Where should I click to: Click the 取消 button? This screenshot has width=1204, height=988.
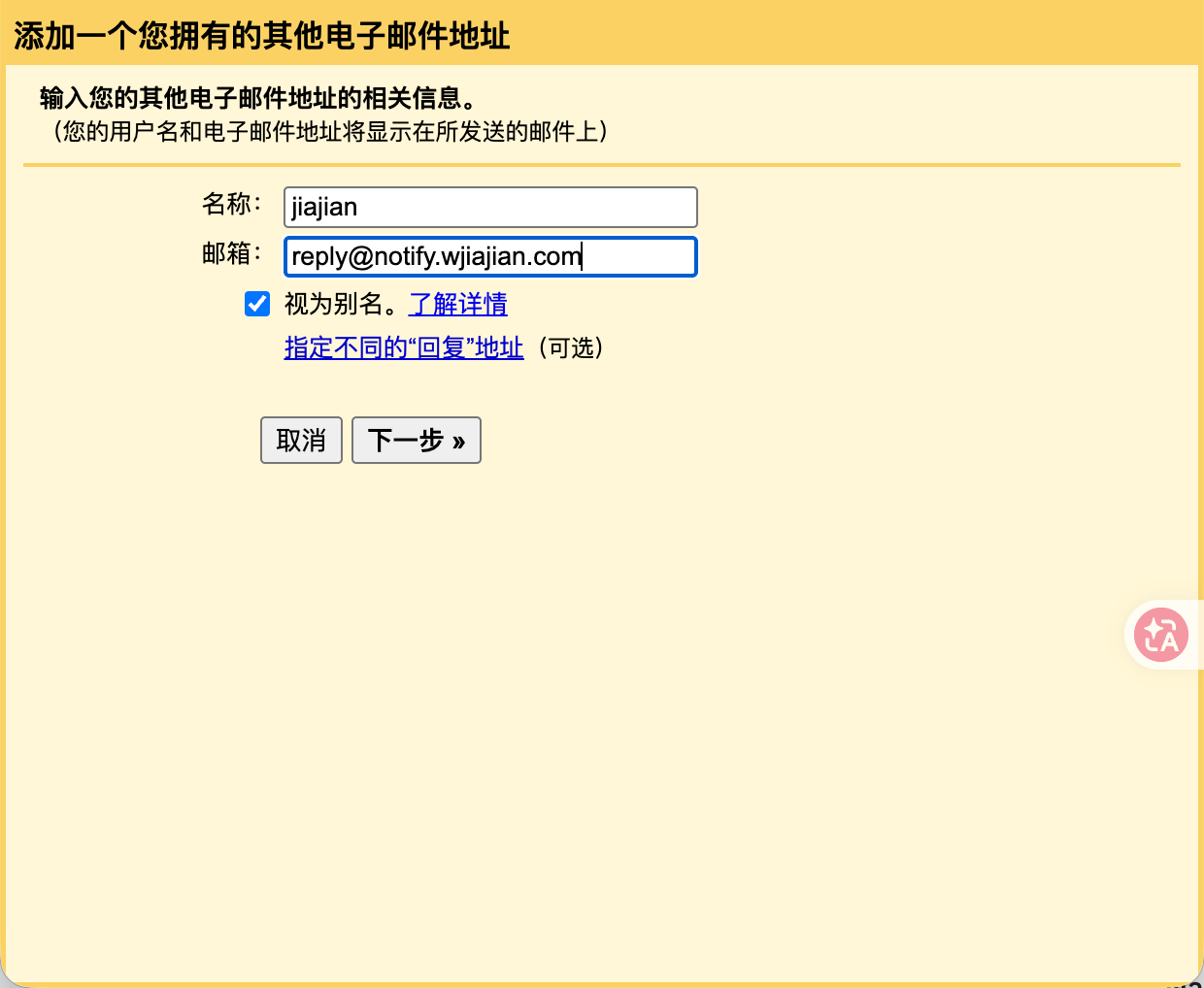tap(301, 440)
